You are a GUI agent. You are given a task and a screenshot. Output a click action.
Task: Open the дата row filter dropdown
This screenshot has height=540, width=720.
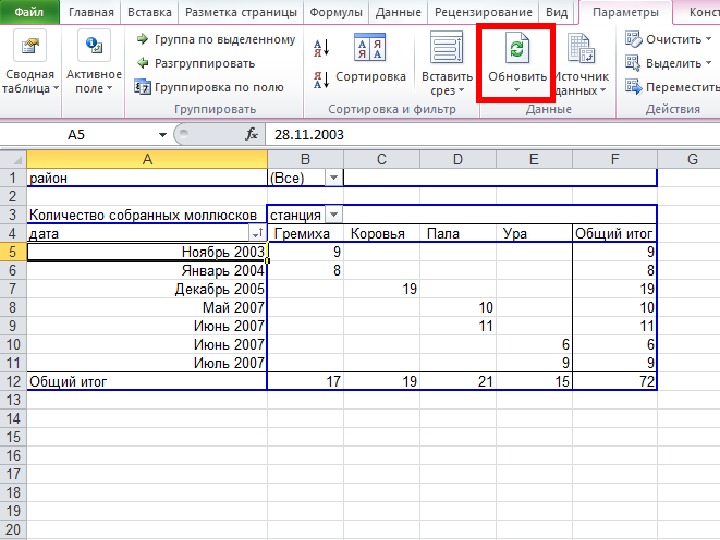pyautogui.click(x=258, y=233)
